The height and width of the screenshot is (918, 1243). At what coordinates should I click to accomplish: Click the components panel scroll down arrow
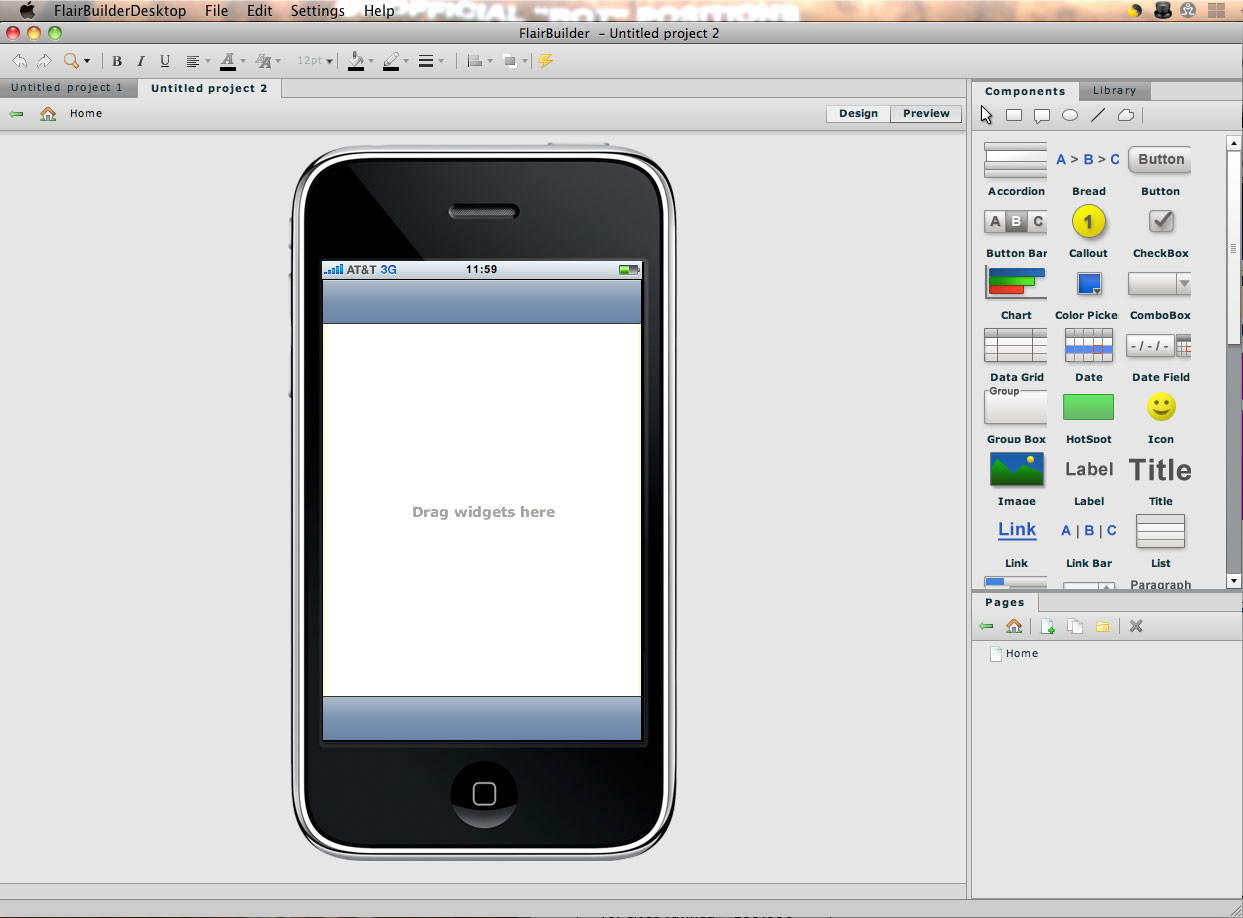coord(1233,581)
